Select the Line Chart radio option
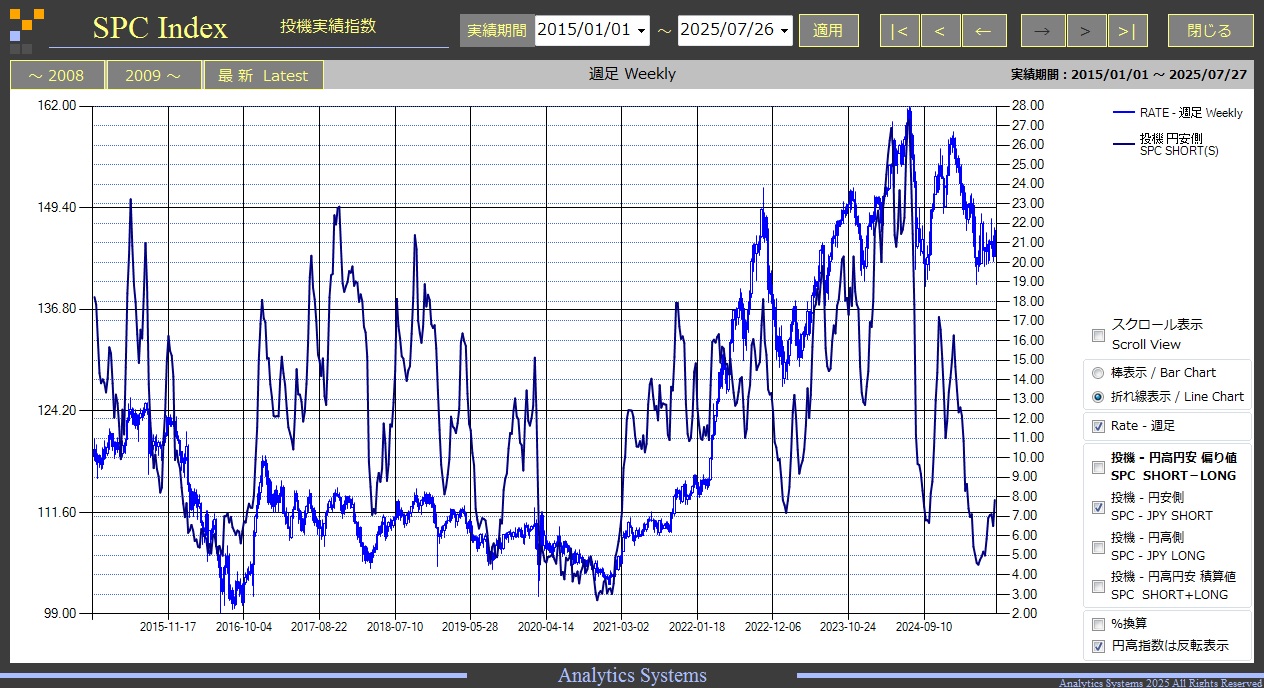1264x688 pixels. point(1099,397)
